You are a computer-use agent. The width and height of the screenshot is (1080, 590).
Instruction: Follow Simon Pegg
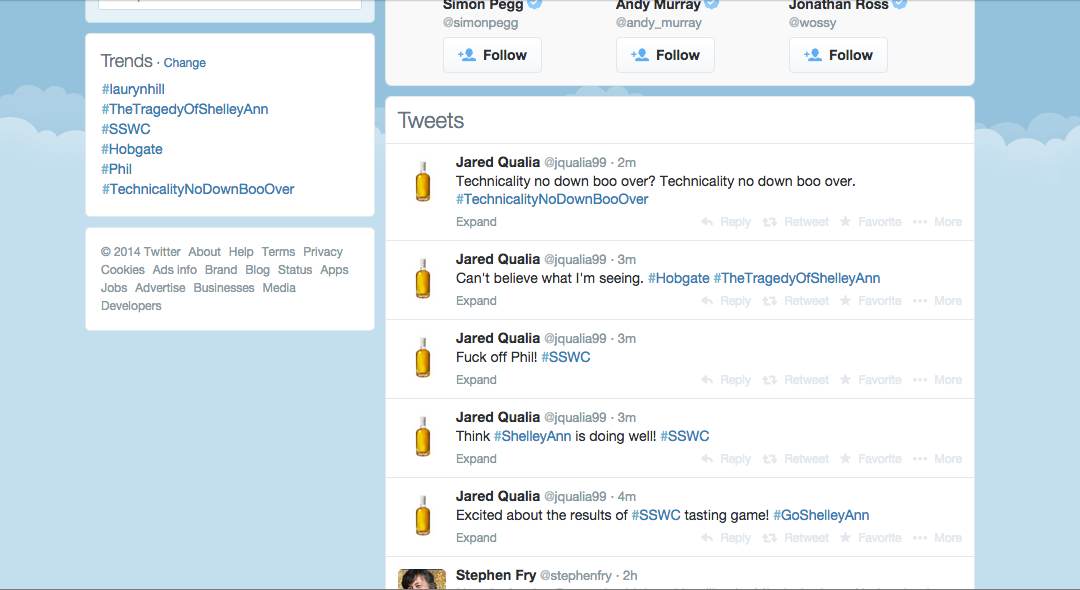pyautogui.click(x=492, y=56)
